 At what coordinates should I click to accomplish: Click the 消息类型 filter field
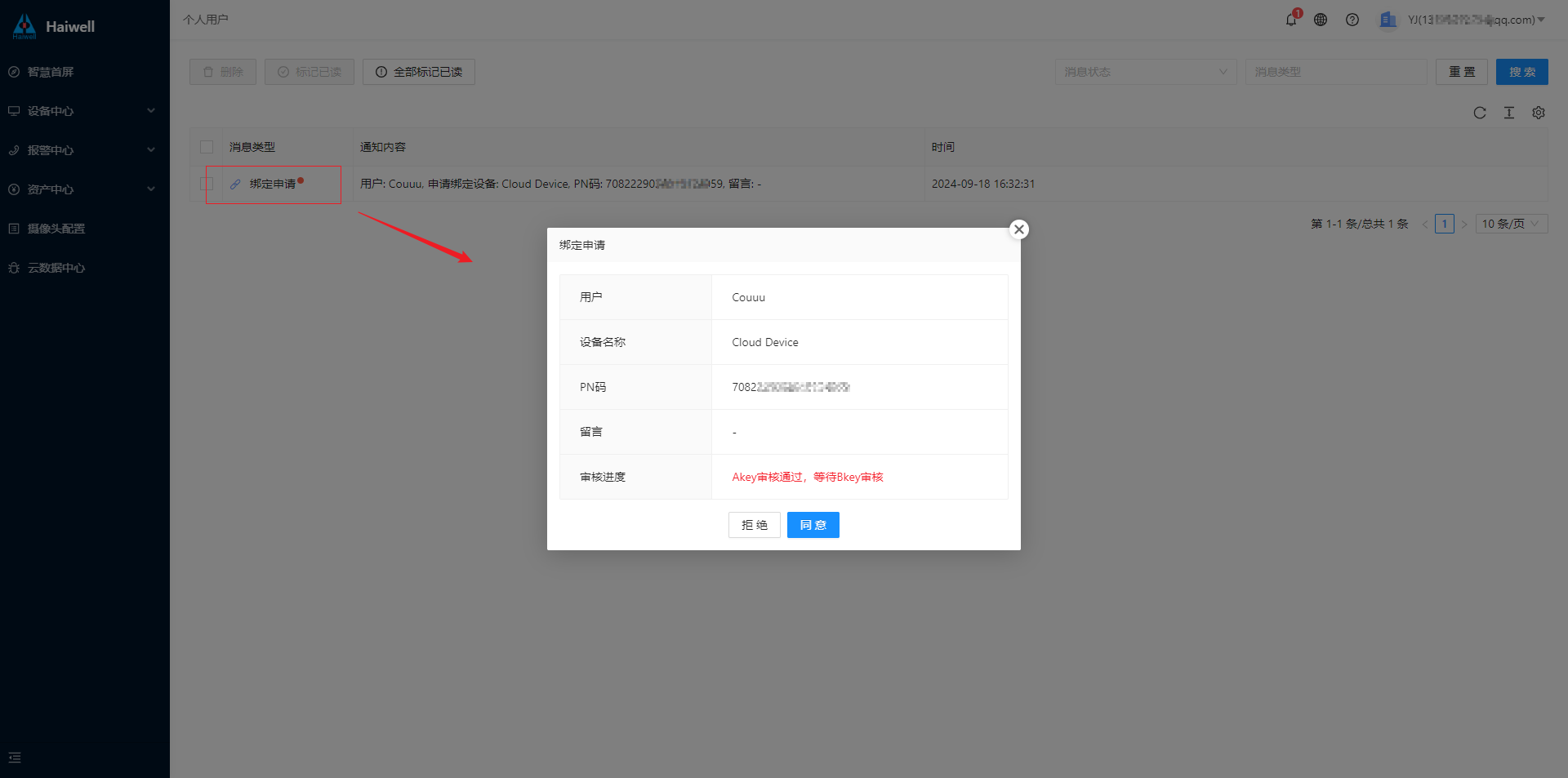point(1336,72)
